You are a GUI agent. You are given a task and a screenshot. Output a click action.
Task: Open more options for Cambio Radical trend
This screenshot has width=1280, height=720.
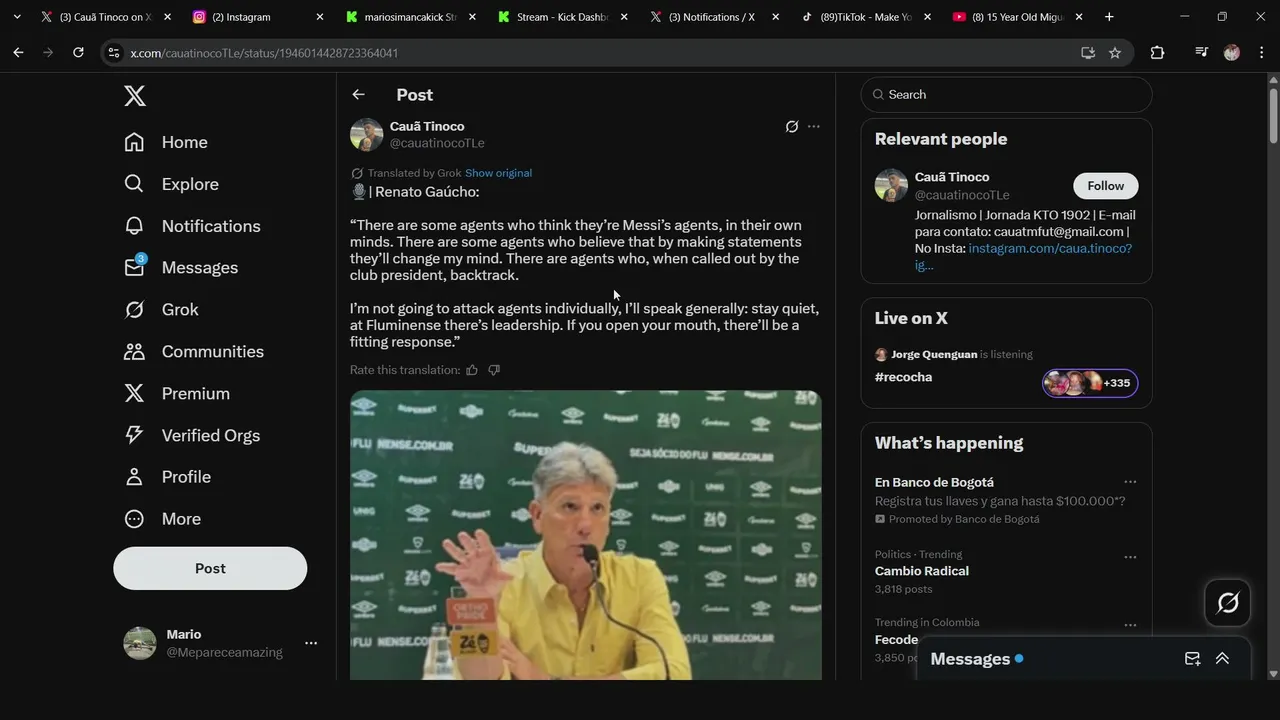point(1130,557)
